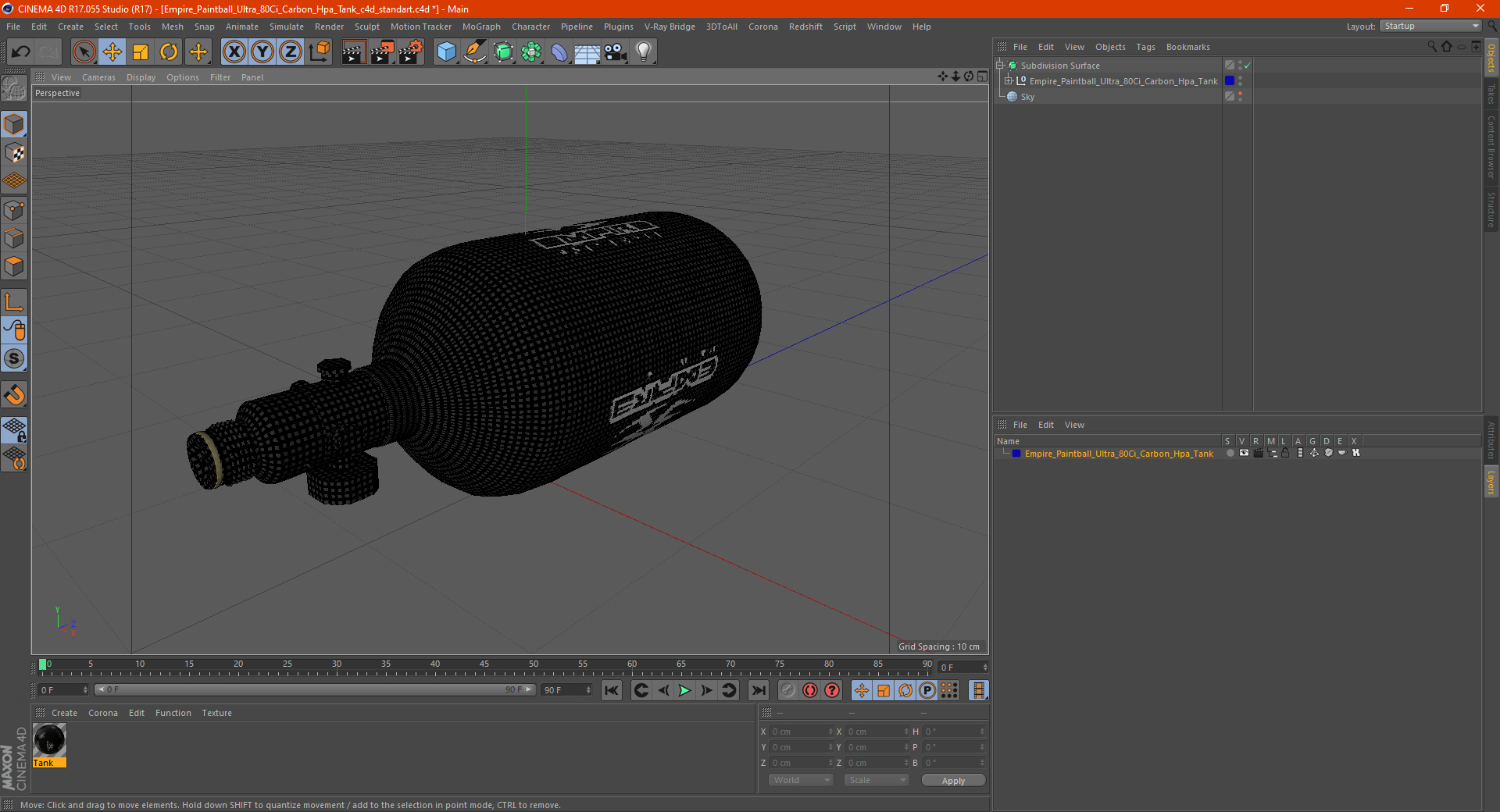Screen dimensions: 1500x812
Task: Select the Rotate tool
Action: click(169, 52)
